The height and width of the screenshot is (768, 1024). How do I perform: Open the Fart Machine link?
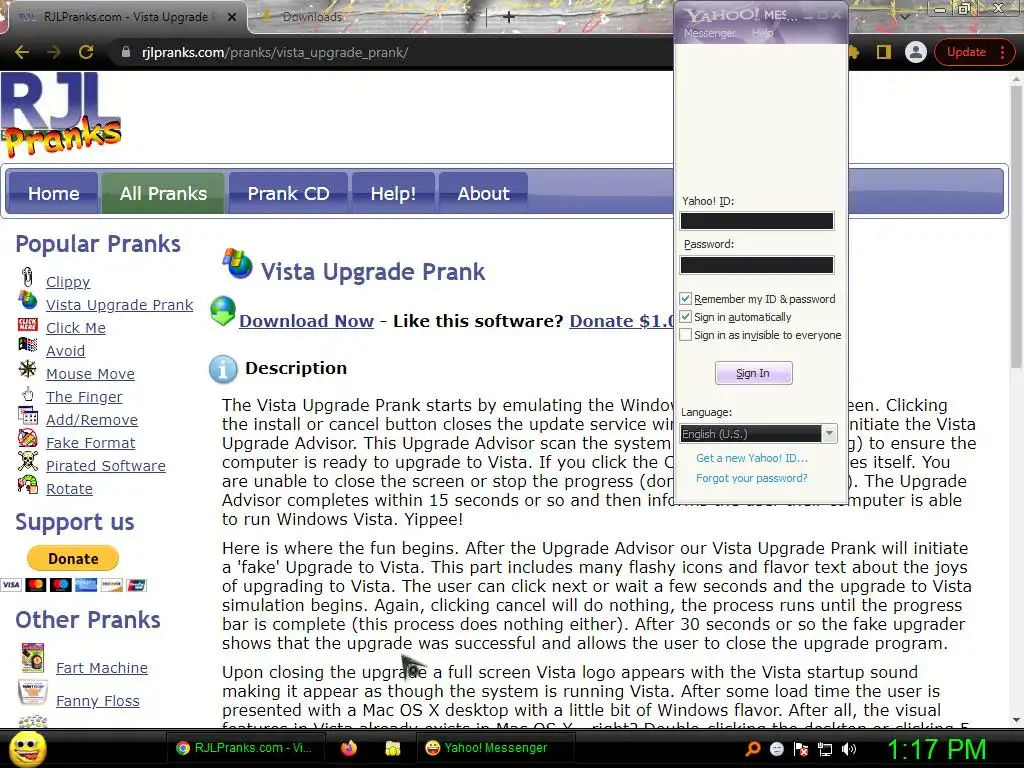[102, 668]
